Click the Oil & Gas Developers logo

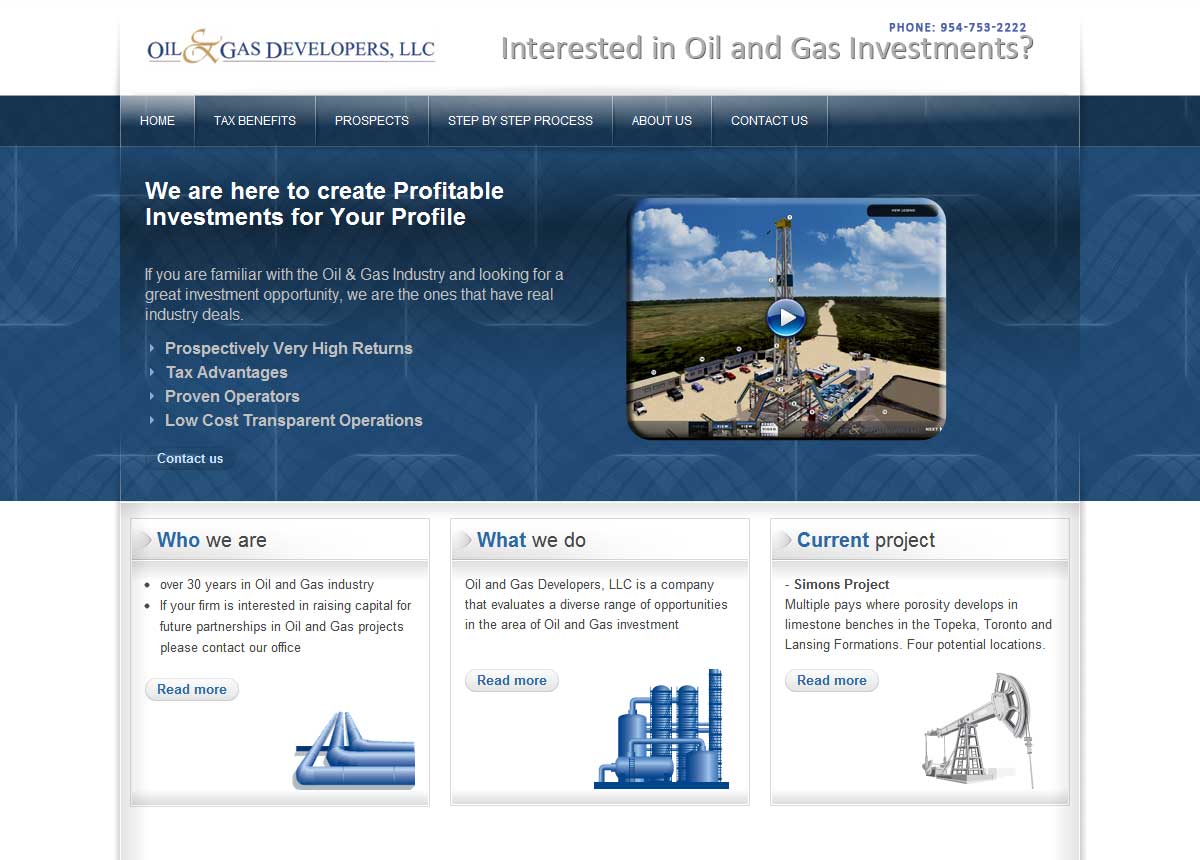[291, 48]
